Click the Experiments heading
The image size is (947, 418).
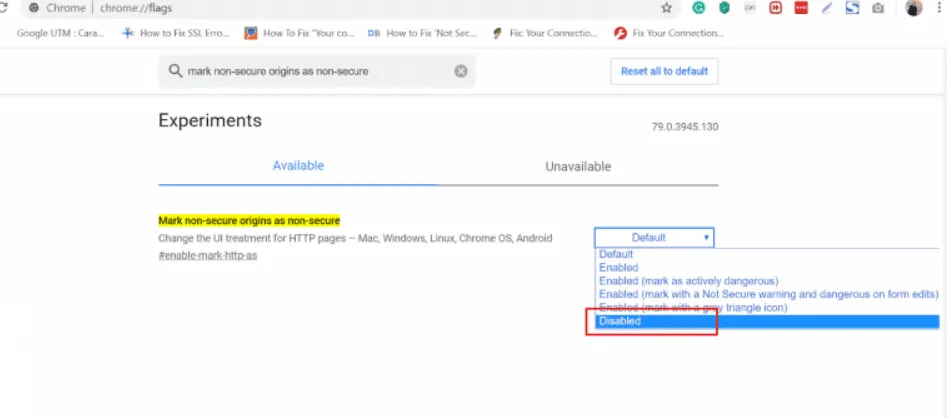(210, 120)
